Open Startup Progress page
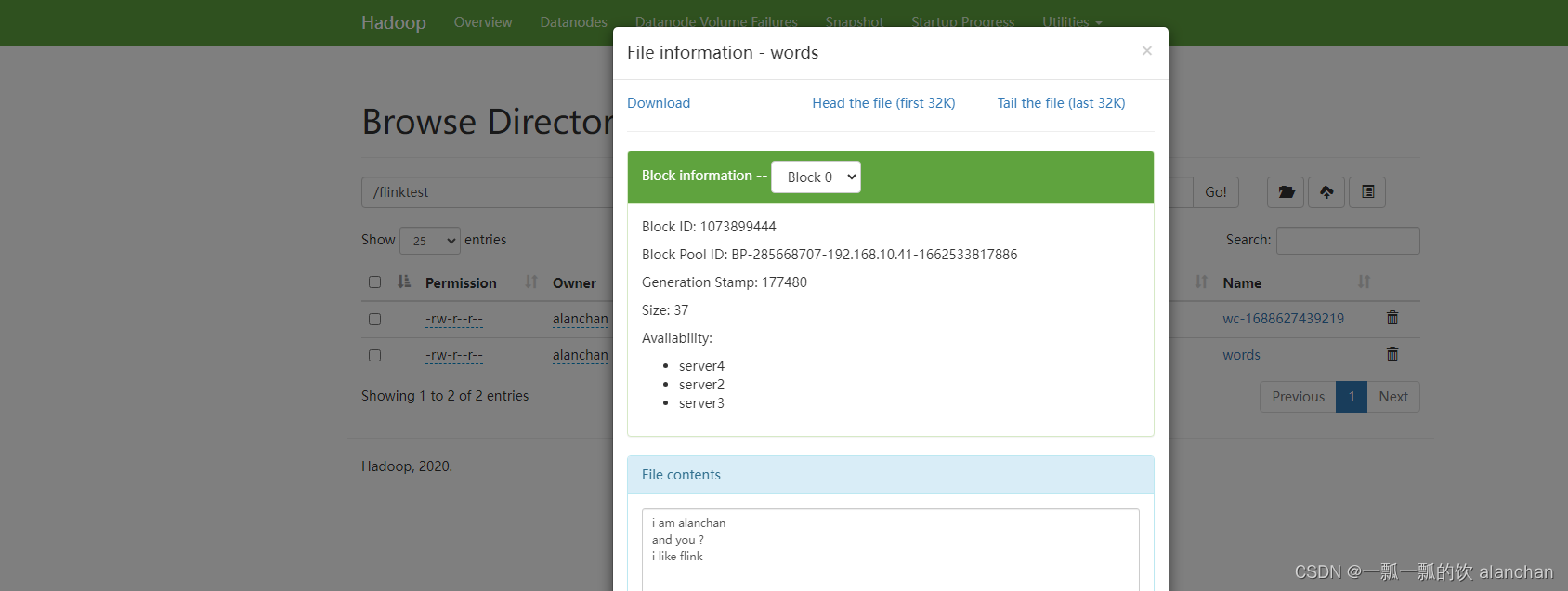The width and height of the screenshot is (1568, 591). (962, 22)
